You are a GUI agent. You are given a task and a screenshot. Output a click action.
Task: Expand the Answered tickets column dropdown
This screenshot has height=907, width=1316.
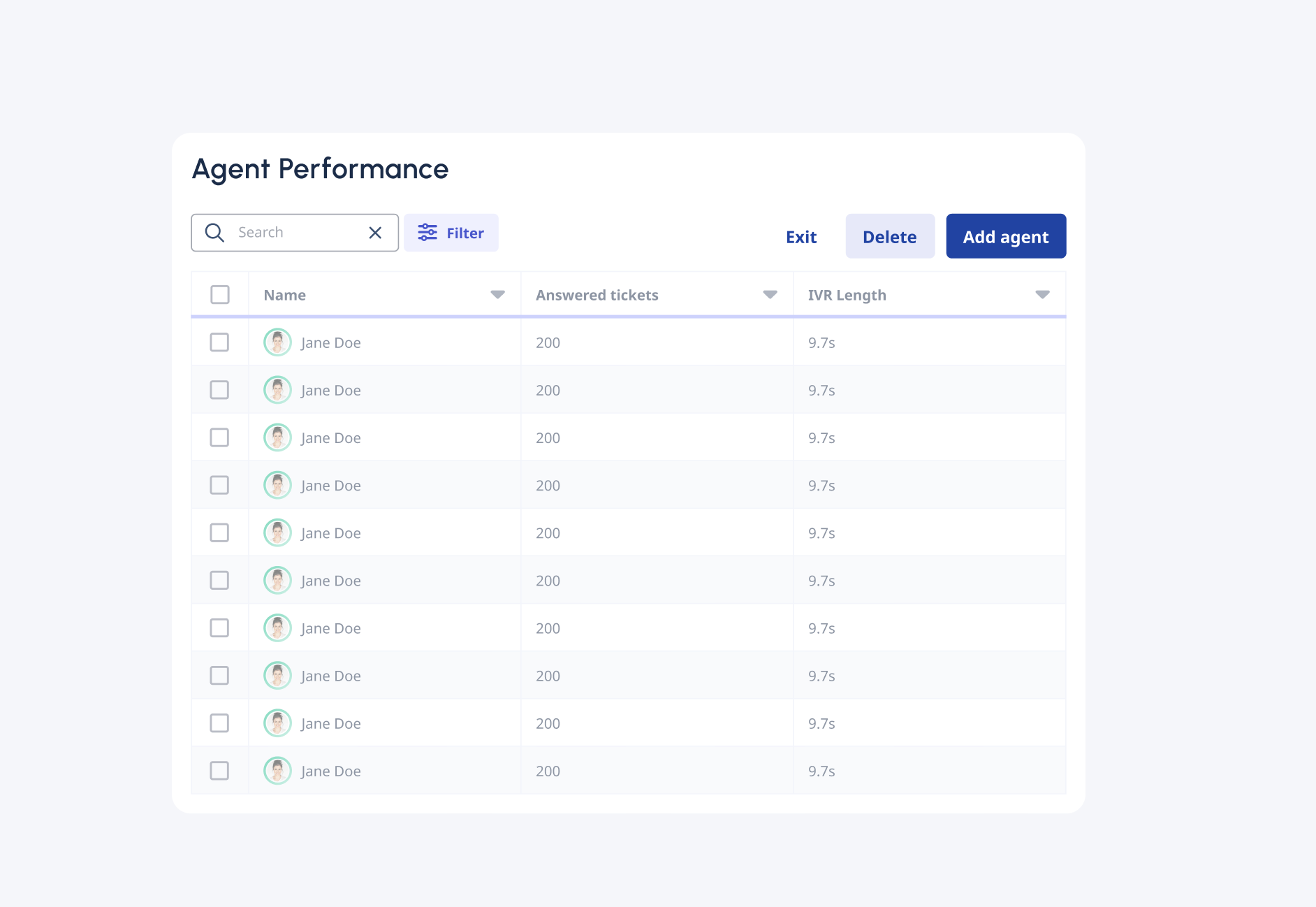click(x=770, y=295)
